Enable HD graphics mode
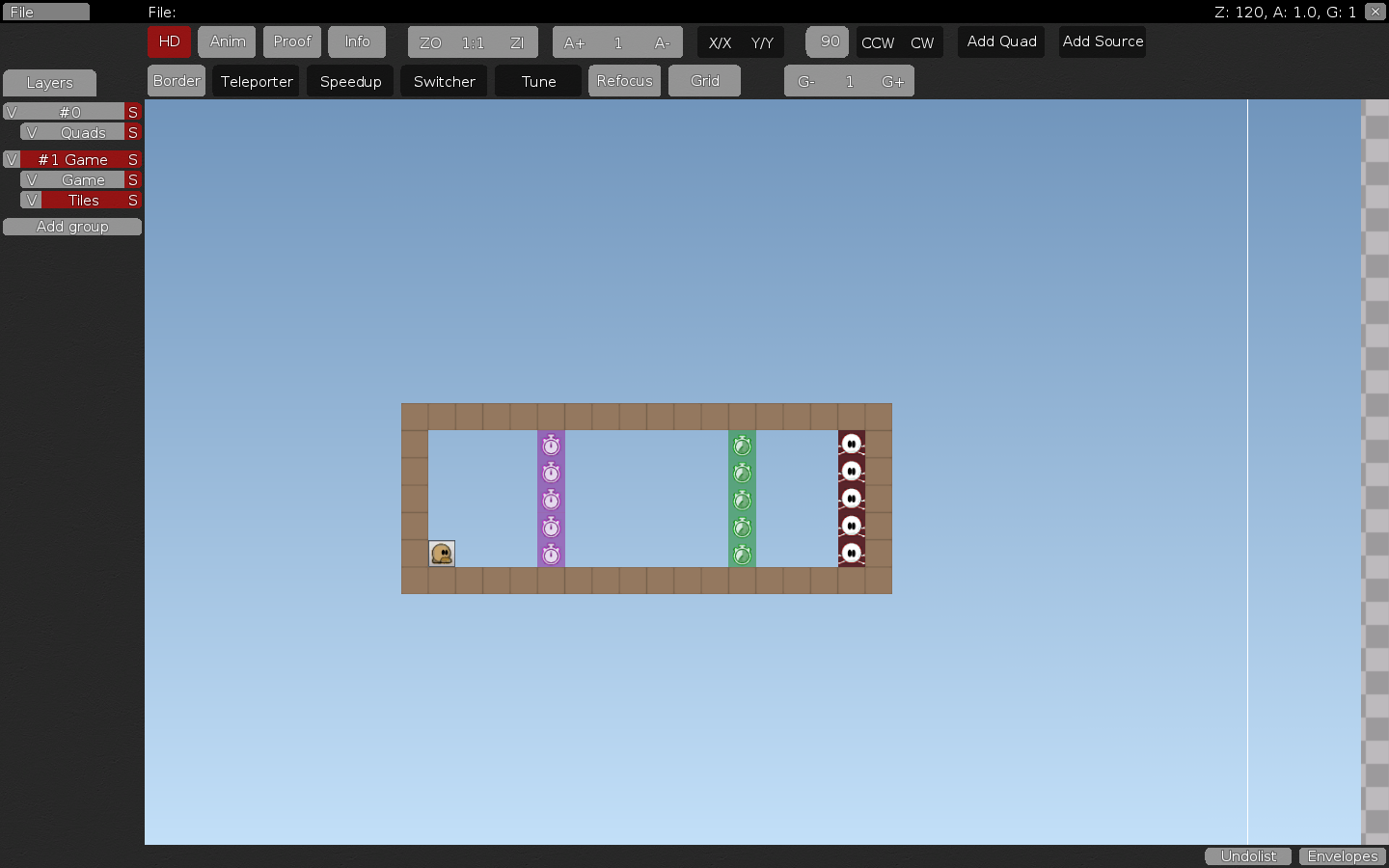 (x=169, y=41)
